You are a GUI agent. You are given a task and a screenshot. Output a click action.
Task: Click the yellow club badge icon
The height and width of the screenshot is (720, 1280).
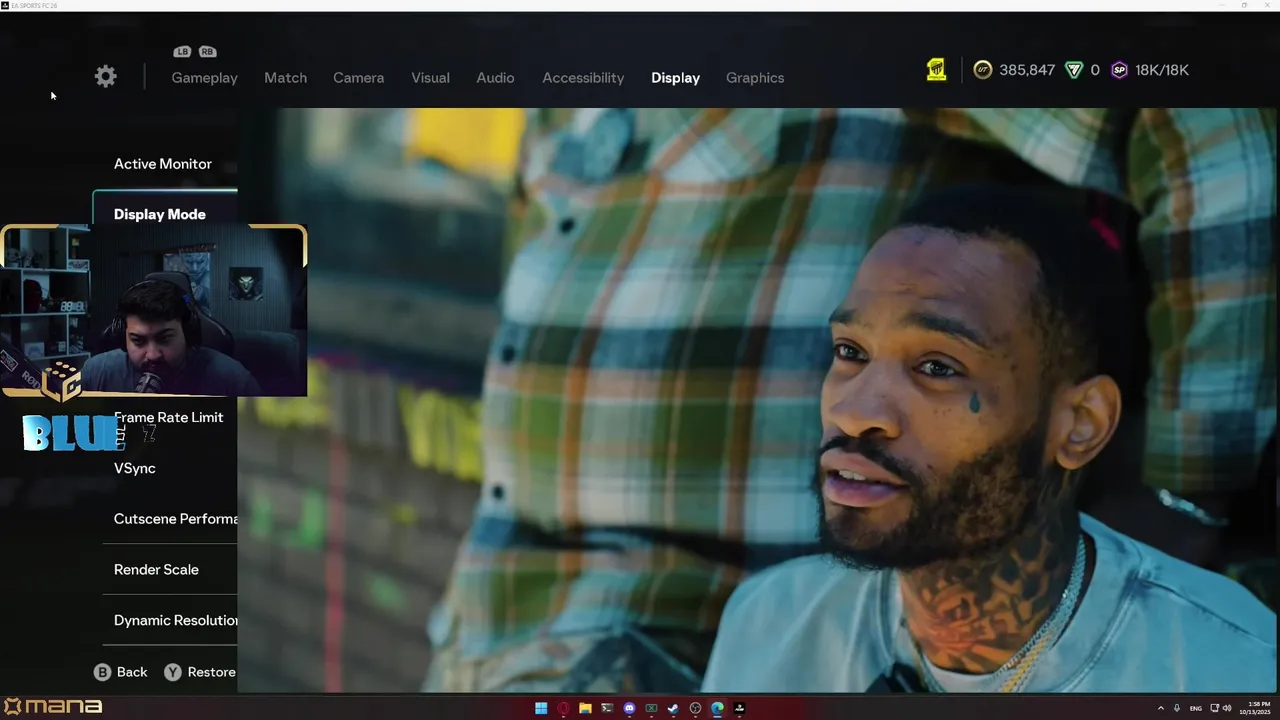936,69
